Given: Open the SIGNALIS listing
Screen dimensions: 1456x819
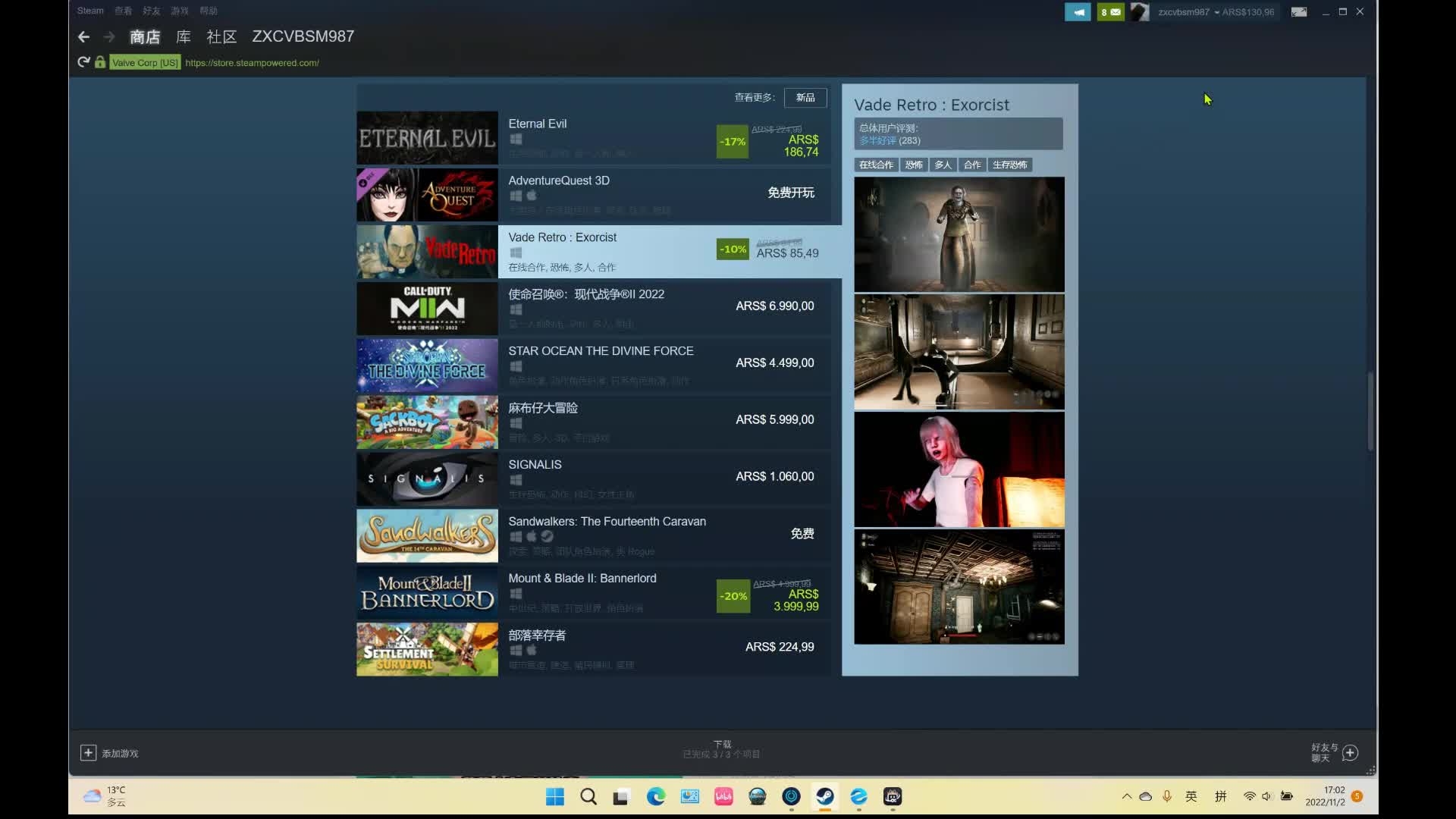Looking at the screenshot, I should [593, 479].
